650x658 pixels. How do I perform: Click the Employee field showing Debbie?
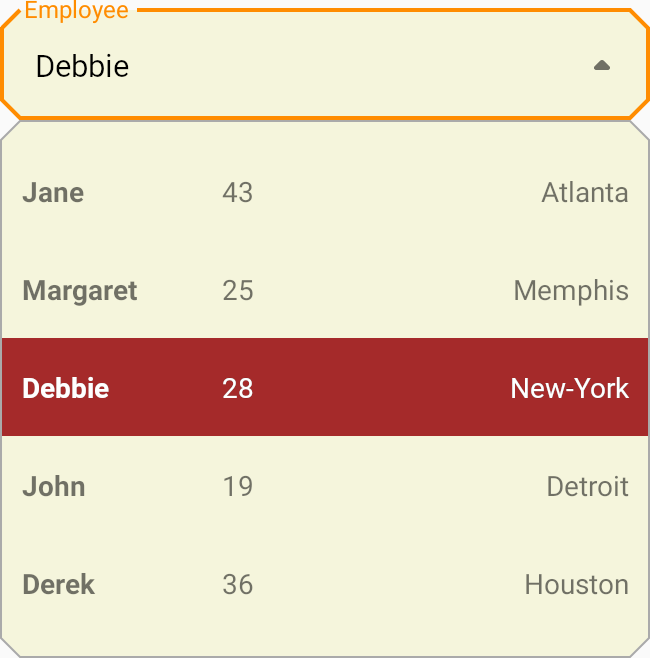coord(300,67)
